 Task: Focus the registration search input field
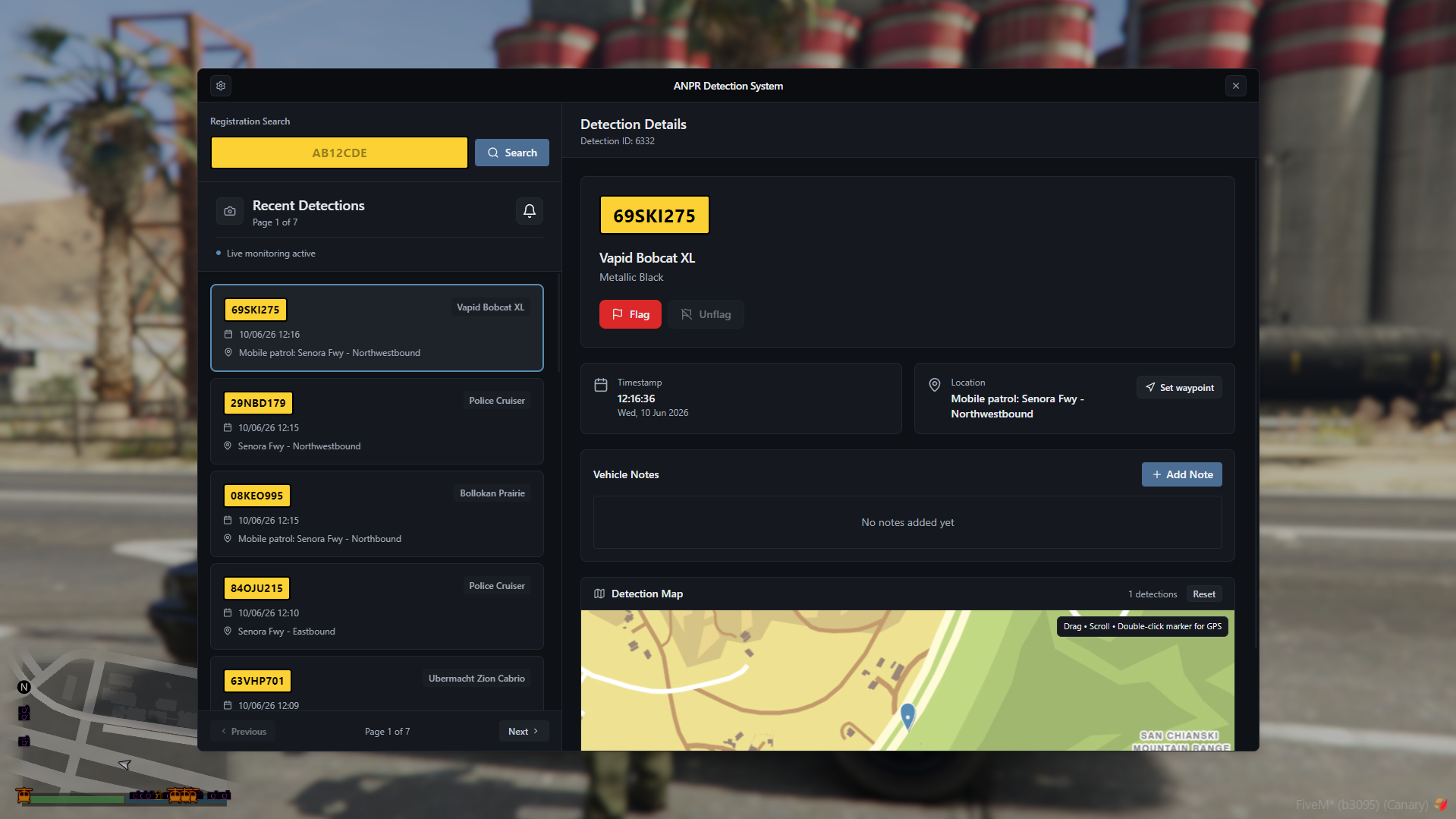[339, 153]
